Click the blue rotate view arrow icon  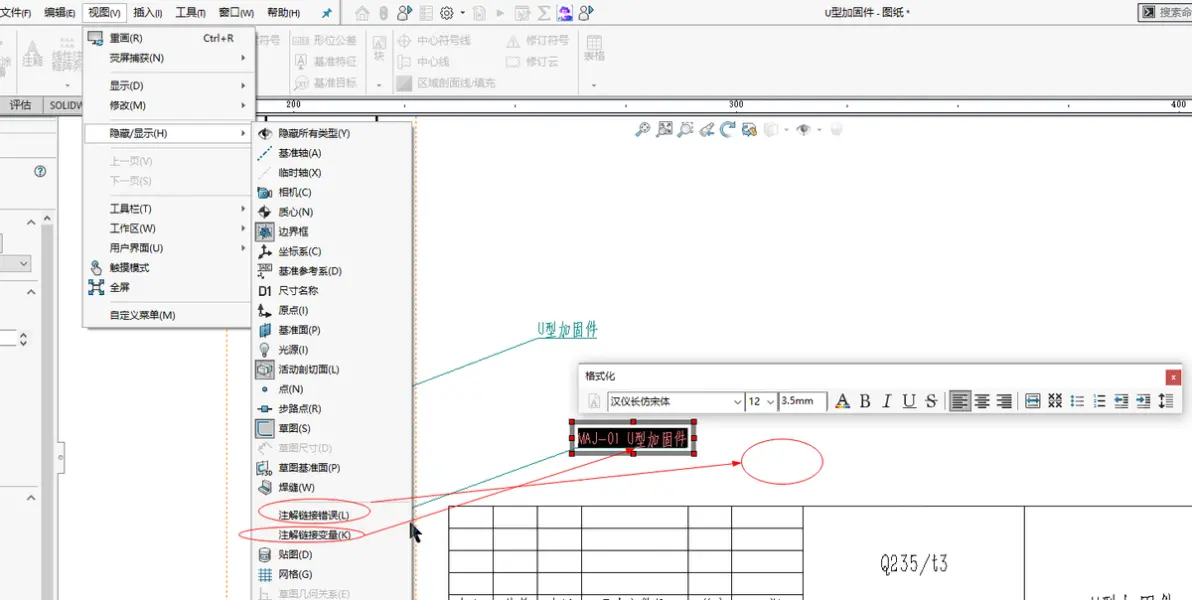728,129
